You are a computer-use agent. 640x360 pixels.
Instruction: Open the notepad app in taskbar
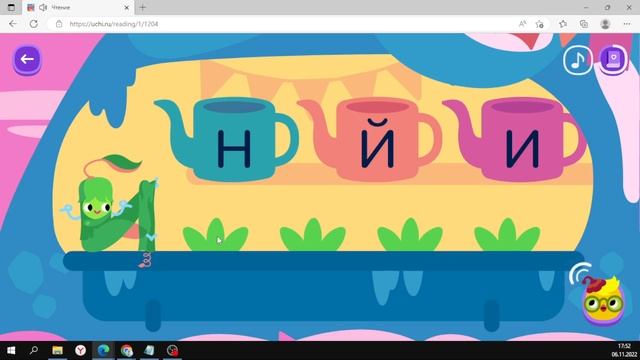pos(149,350)
